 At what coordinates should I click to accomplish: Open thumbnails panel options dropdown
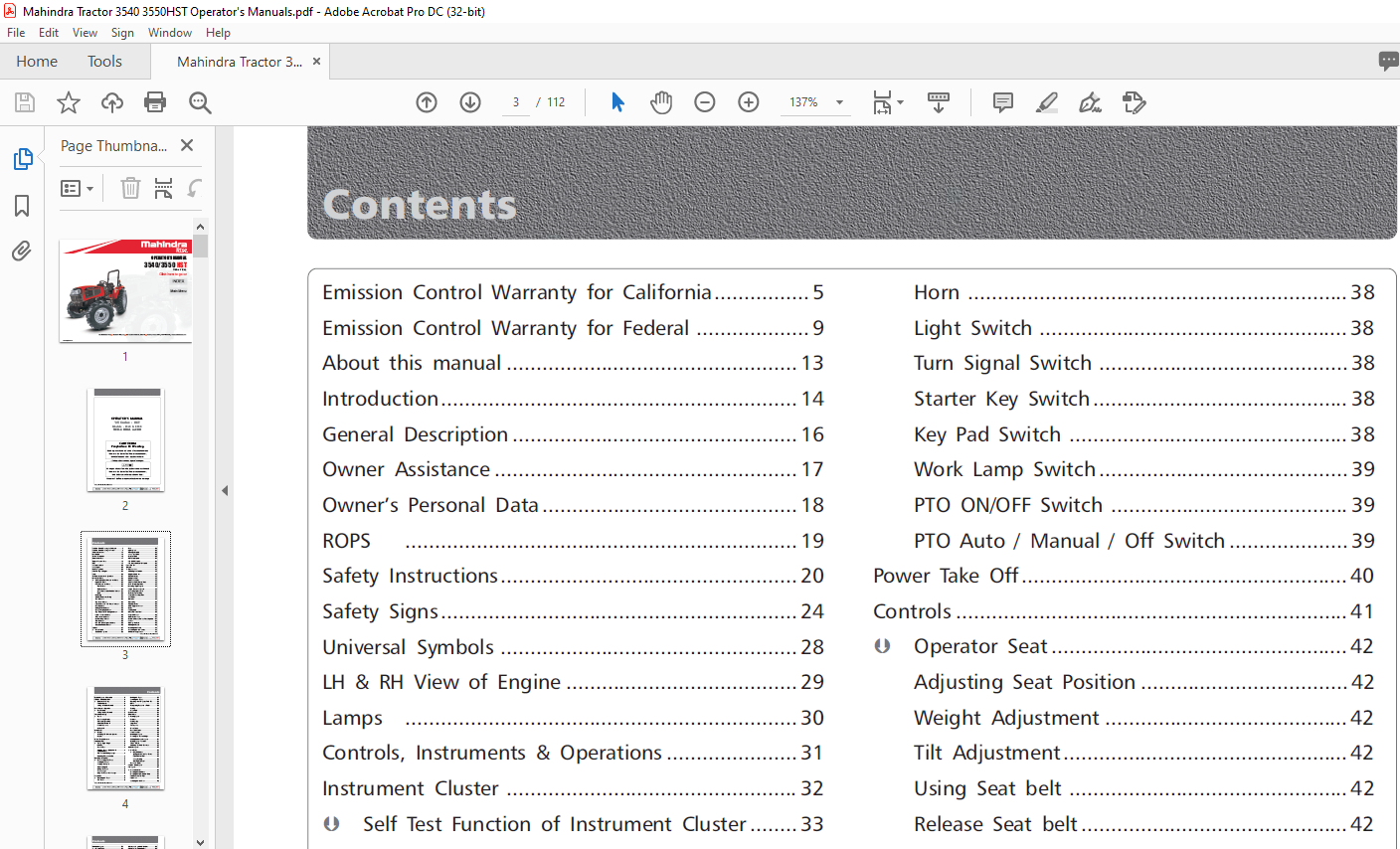pyautogui.click(x=78, y=188)
